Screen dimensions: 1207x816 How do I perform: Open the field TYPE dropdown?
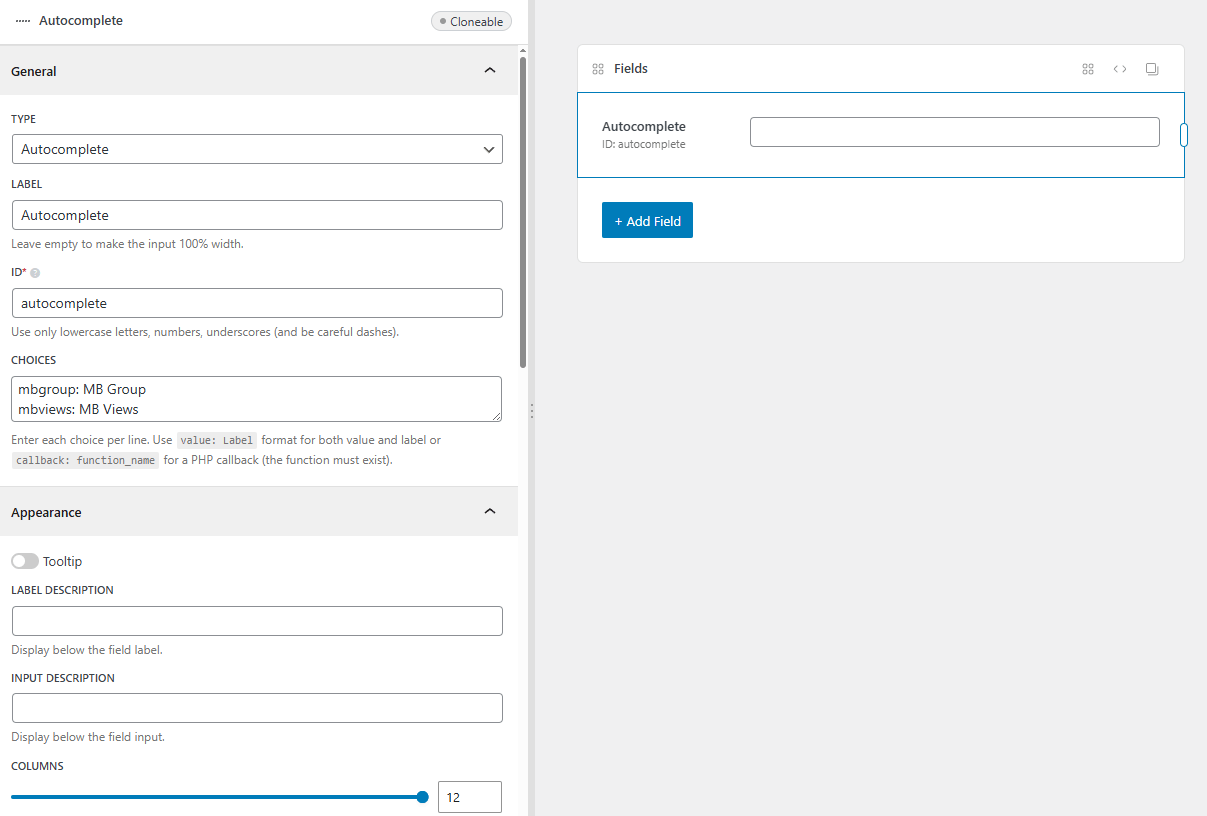click(257, 148)
